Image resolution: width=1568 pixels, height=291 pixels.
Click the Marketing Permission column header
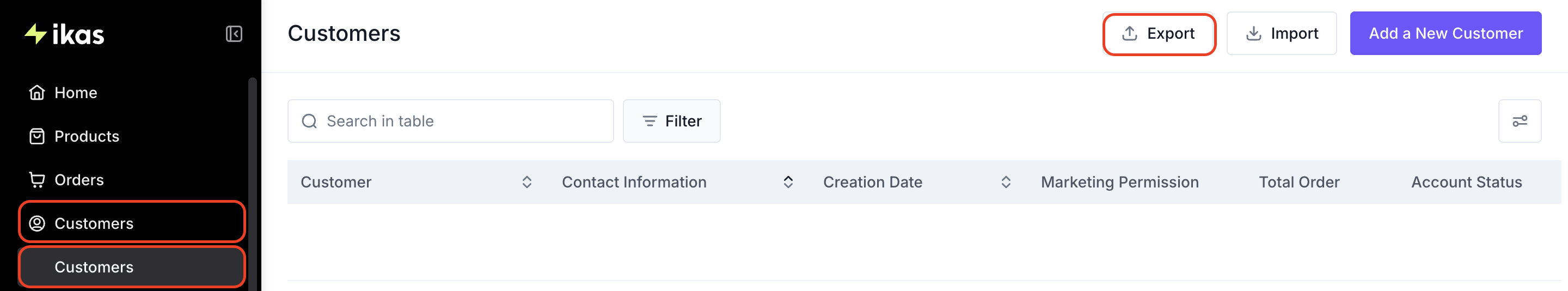[1119, 182]
